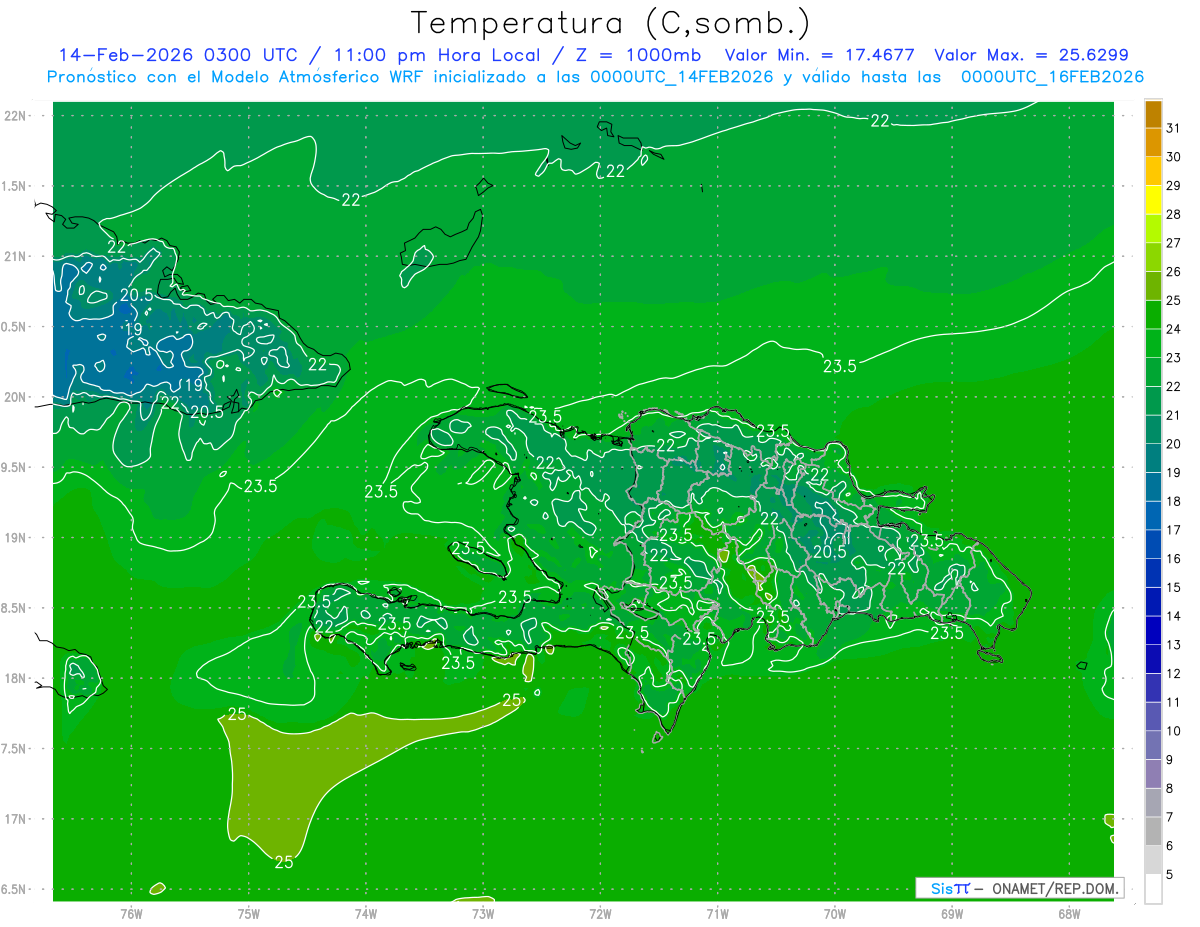Click the 'ONAMET/REP.DOM.' credit label
Image resolution: width=1200 pixels, height=927 pixels.
tap(1056, 888)
